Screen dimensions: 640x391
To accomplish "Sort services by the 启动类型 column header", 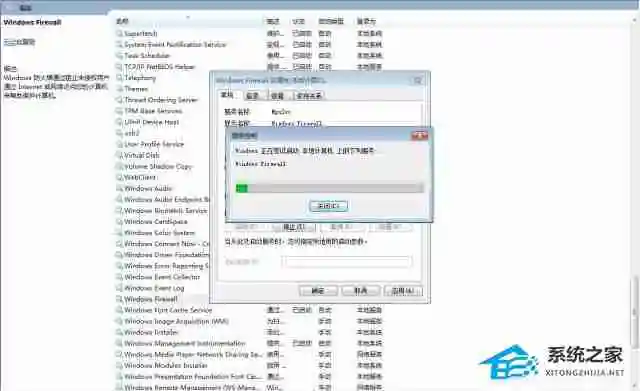I will tap(331, 21).
